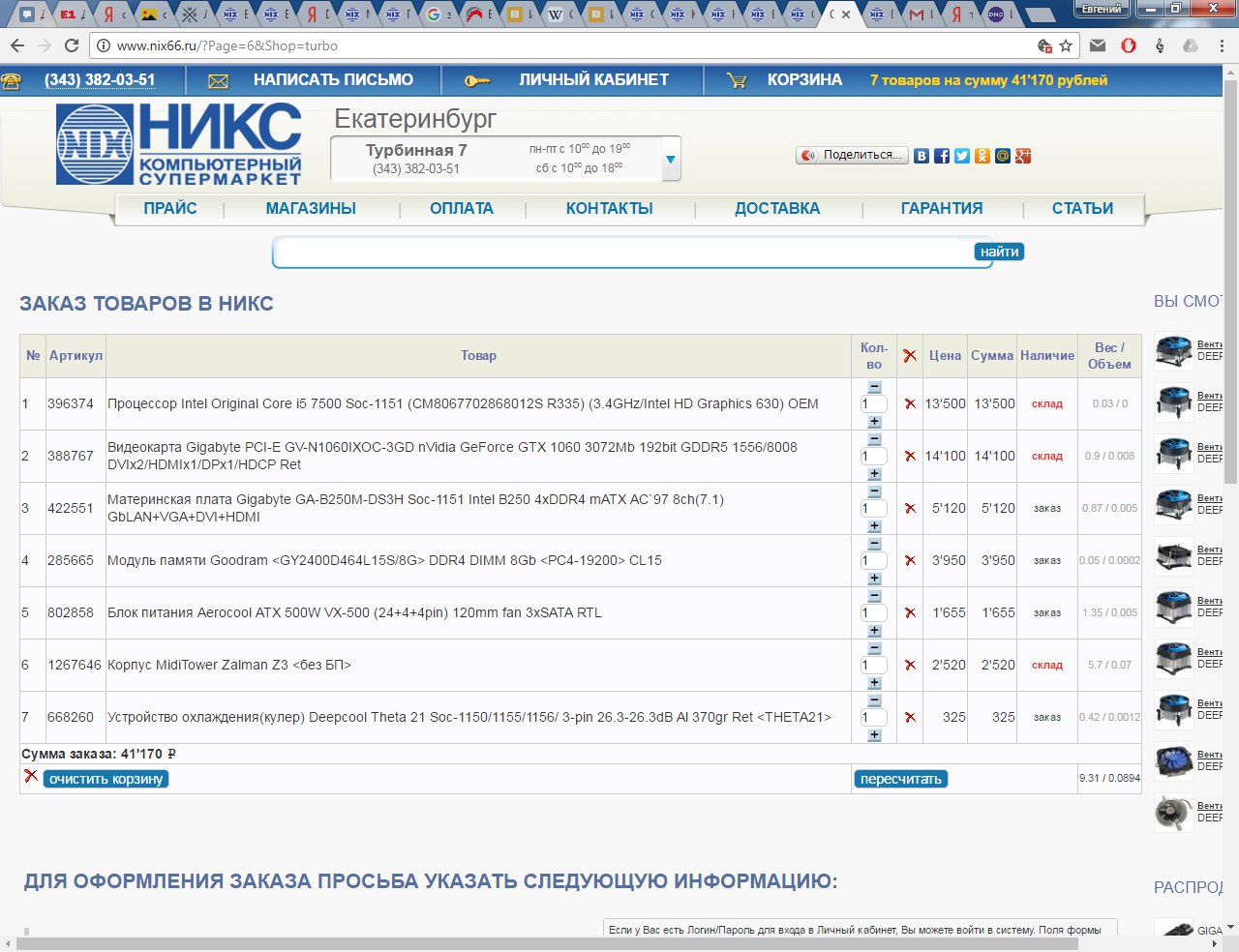The image size is (1239, 952).
Task: Click the envelope icon beside НАПИСАТЬ ПИСЬМО
Action: 219,81
